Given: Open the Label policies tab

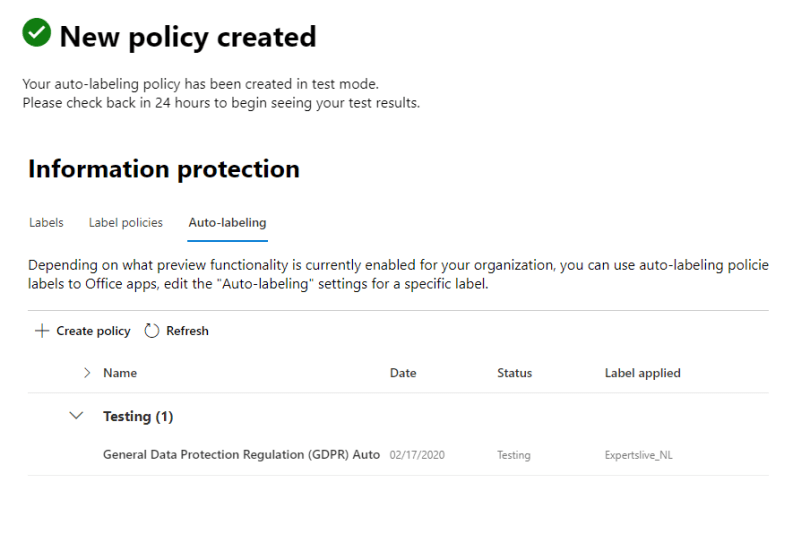Looking at the screenshot, I should pyautogui.click(x=125, y=223).
